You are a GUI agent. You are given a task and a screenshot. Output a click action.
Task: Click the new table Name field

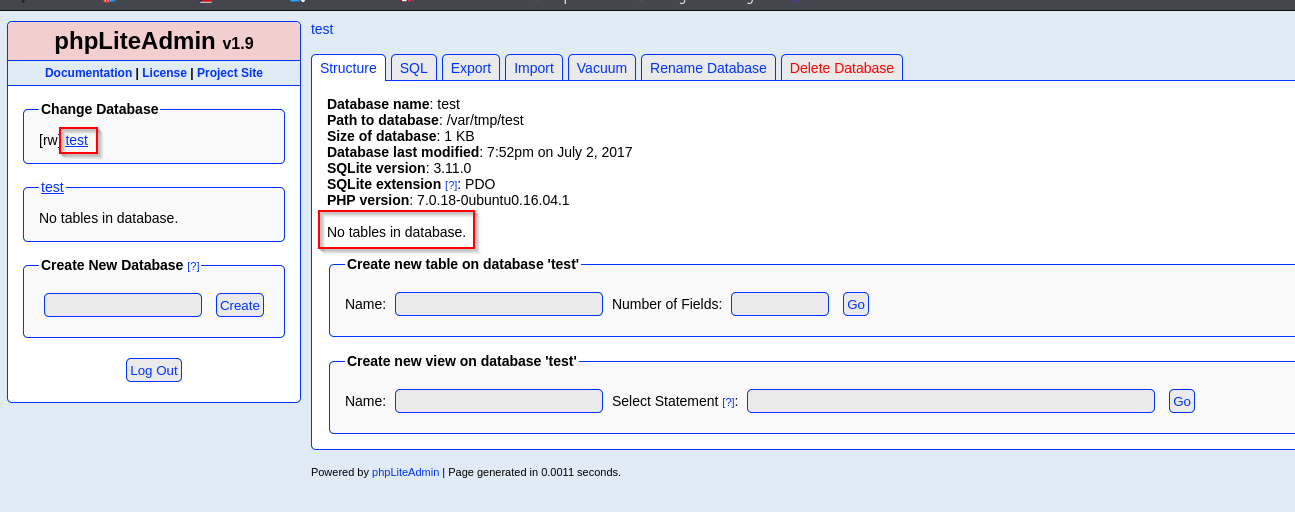tap(498, 304)
